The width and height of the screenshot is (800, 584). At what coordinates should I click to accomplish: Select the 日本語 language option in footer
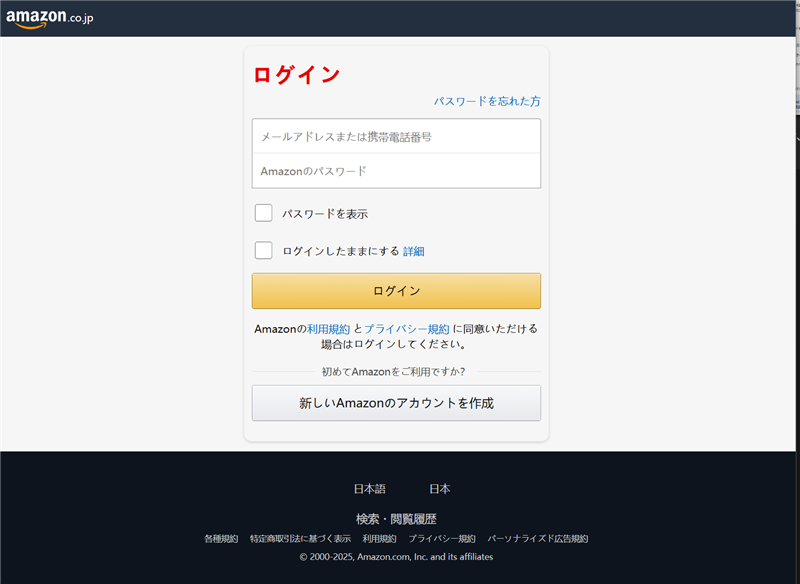click(369, 489)
